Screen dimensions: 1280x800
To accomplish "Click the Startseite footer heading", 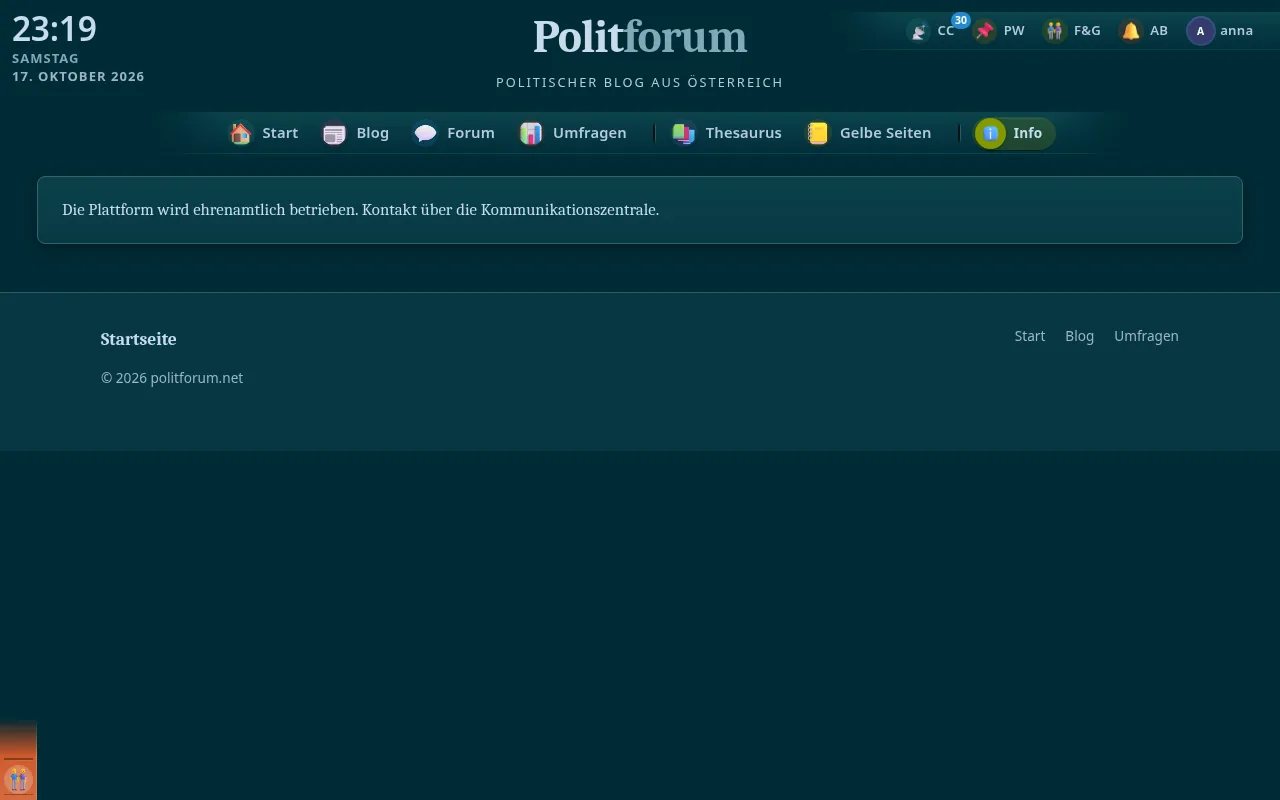I will click(138, 339).
